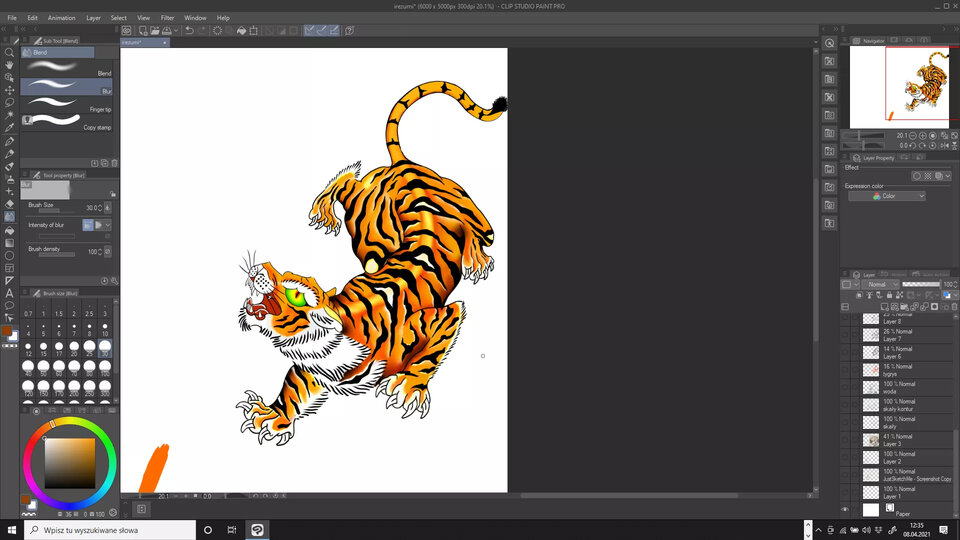The width and height of the screenshot is (960, 540).
Task: Open the Filter menu
Action: click(167, 18)
